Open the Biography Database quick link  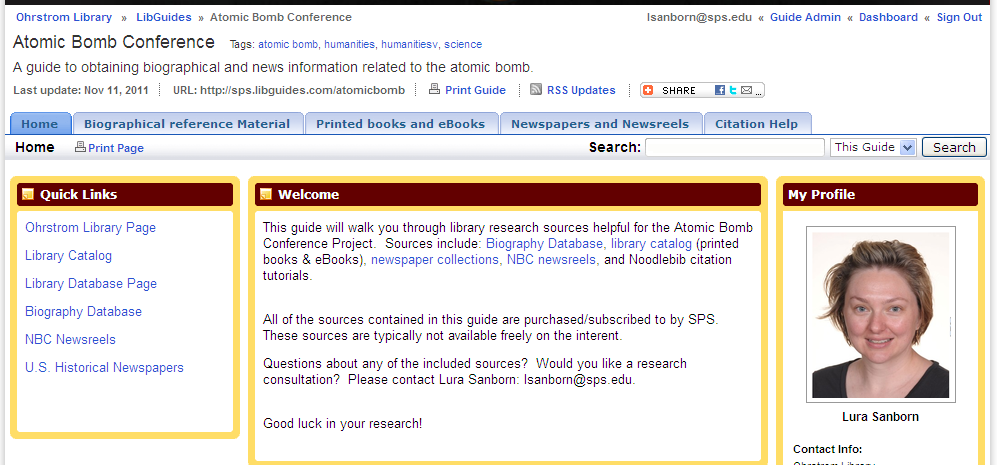pyautogui.click(x=83, y=312)
